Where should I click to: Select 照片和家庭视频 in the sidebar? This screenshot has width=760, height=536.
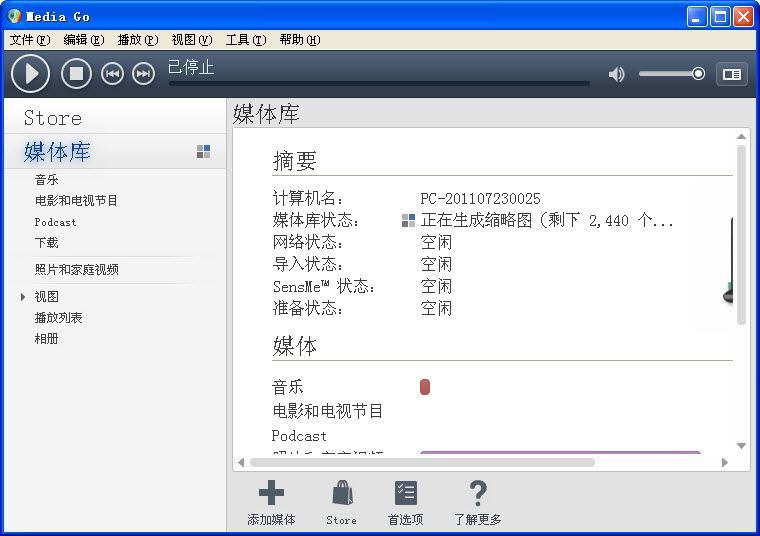click(x=77, y=269)
